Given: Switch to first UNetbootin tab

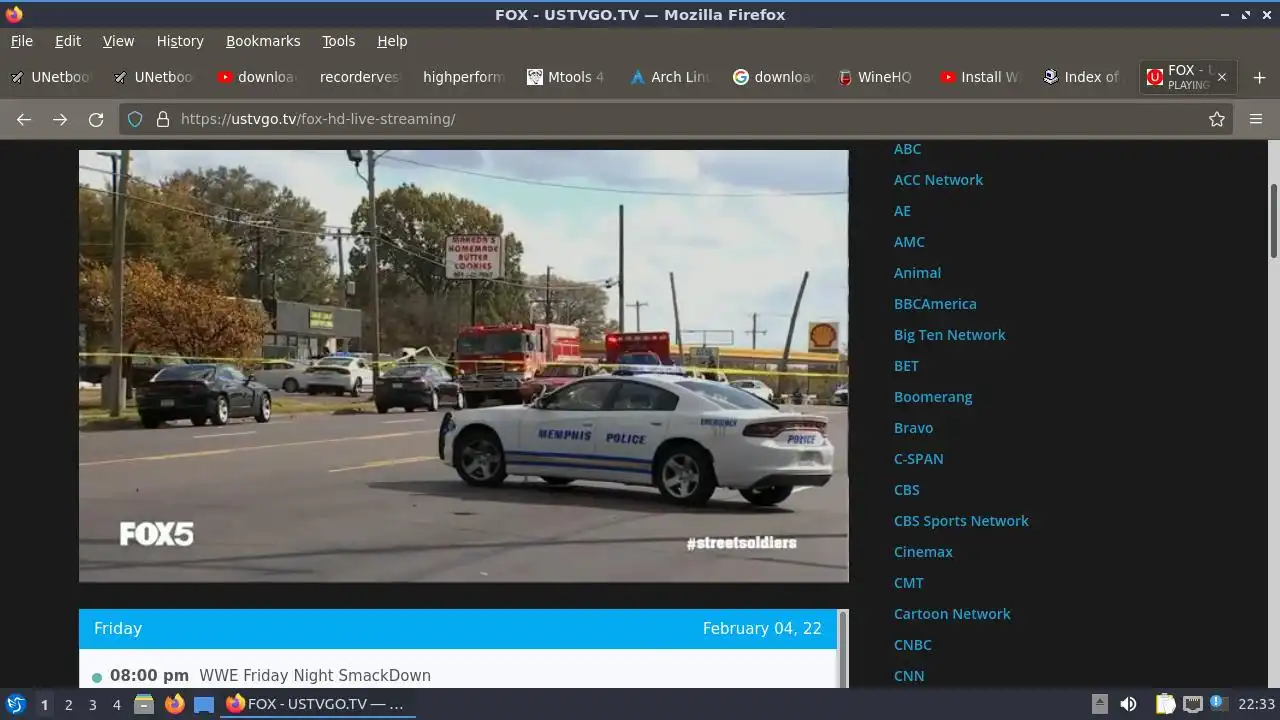Looking at the screenshot, I should (x=51, y=77).
